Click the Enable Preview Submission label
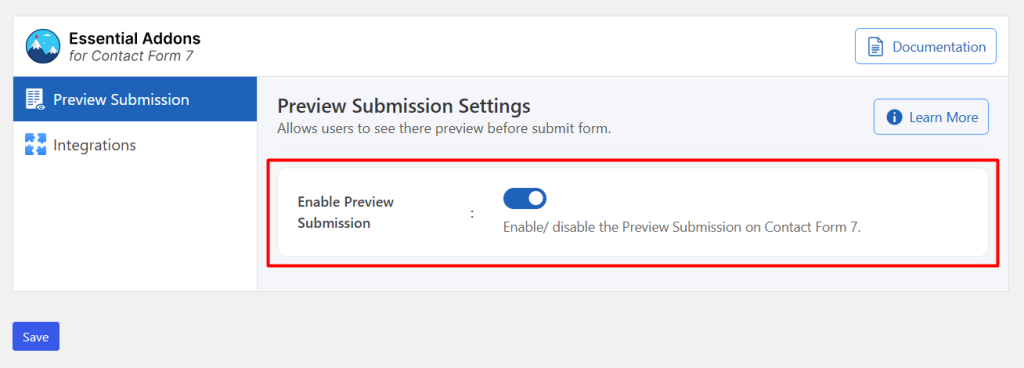This screenshot has width=1024, height=368. [345, 212]
